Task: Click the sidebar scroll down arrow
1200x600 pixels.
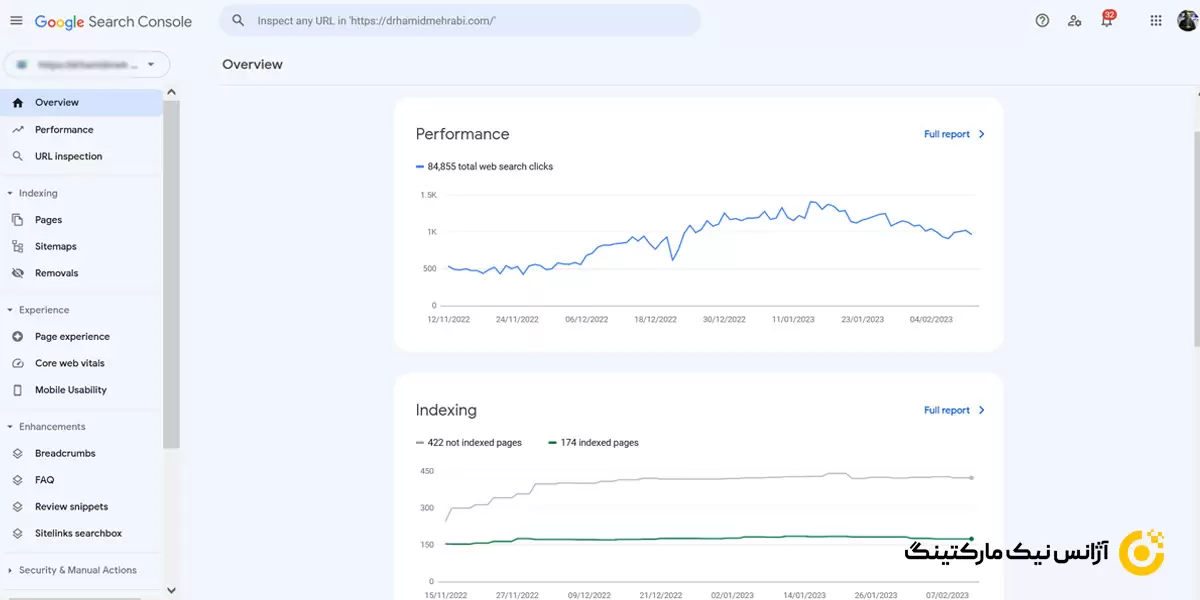Action: point(171,590)
